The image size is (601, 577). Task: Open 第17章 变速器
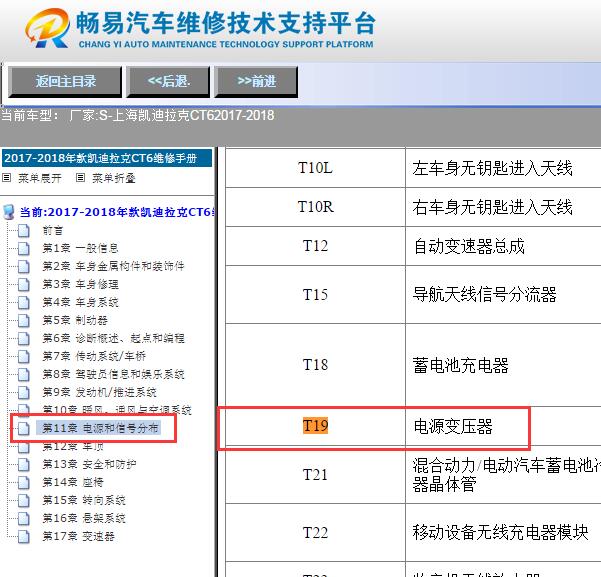79,536
